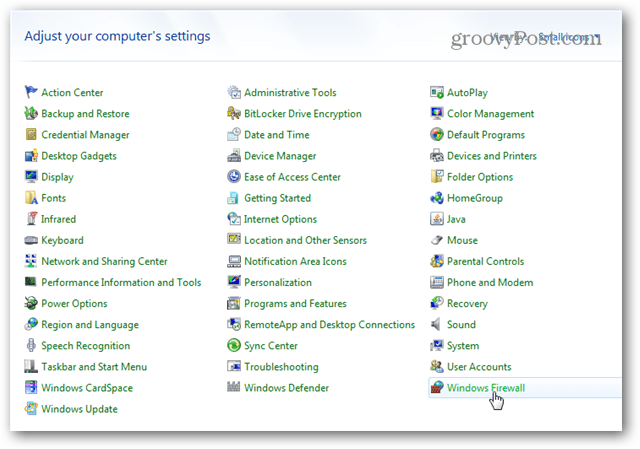
Task: Open the Credential Manager safe icon
Action: tap(31, 134)
